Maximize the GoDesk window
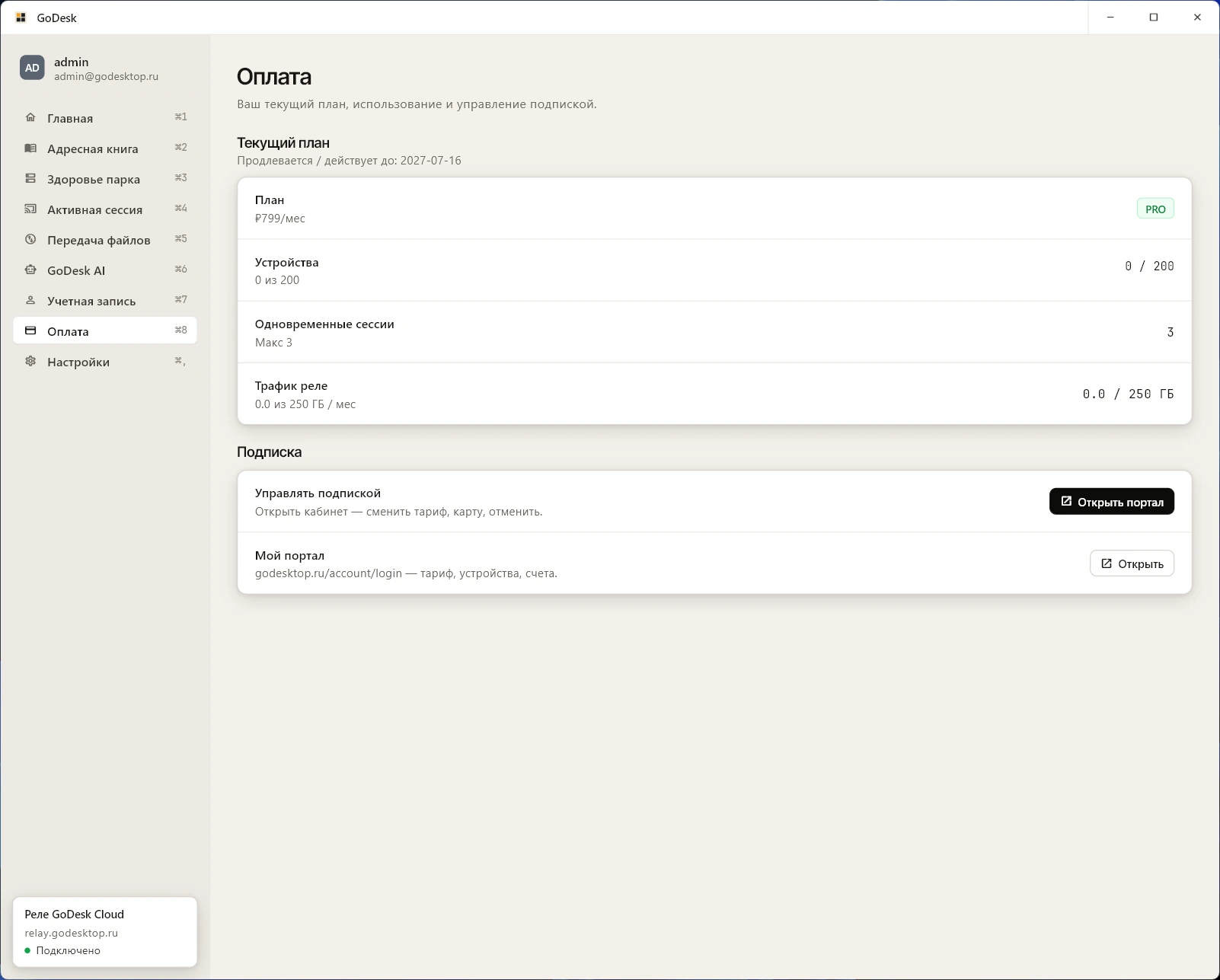 click(x=1154, y=18)
